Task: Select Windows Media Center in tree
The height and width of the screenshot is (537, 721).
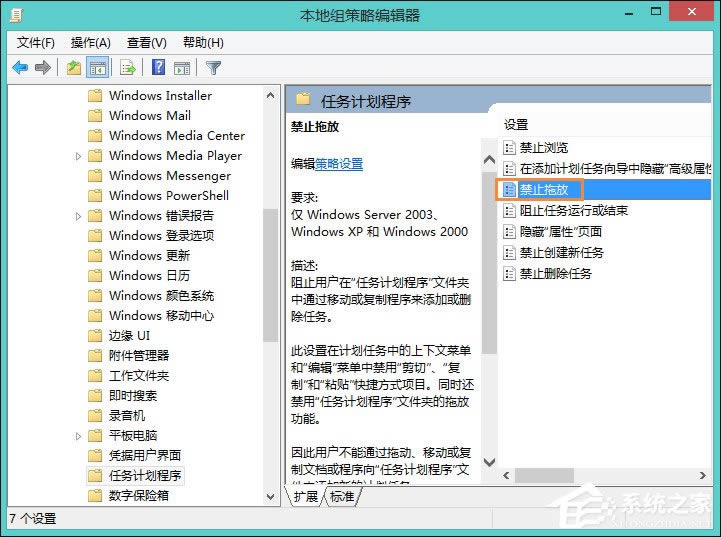Action: click(177, 136)
